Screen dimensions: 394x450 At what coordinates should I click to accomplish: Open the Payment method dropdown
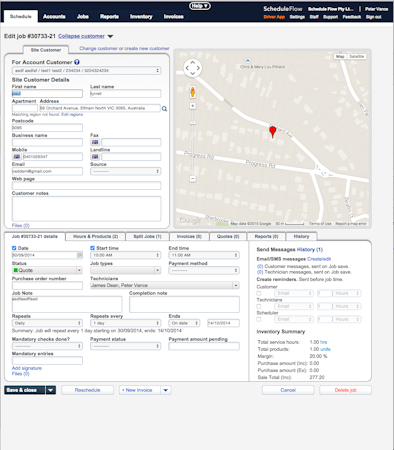click(204, 270)
